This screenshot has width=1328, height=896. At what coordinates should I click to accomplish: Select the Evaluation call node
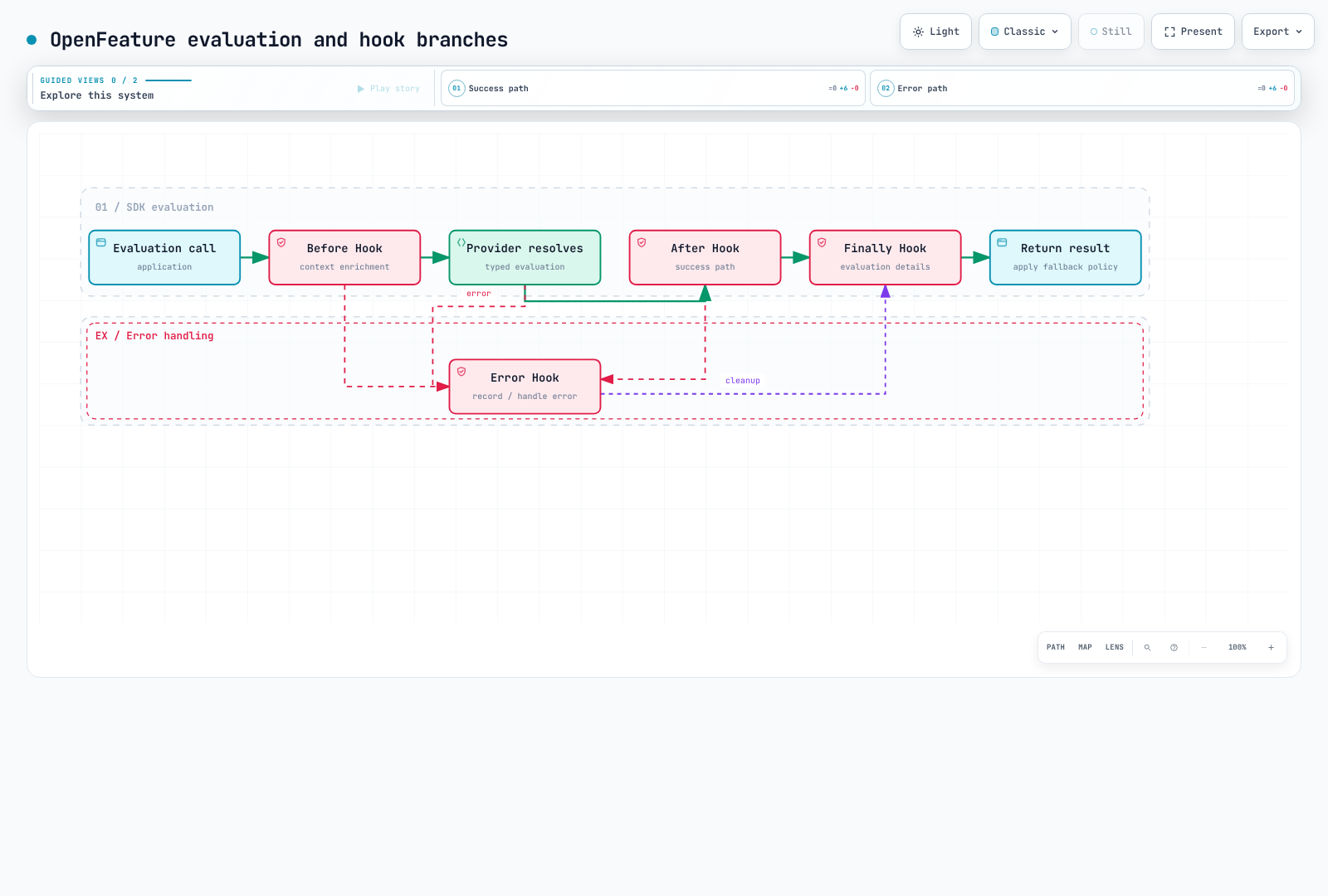(164, 257)
